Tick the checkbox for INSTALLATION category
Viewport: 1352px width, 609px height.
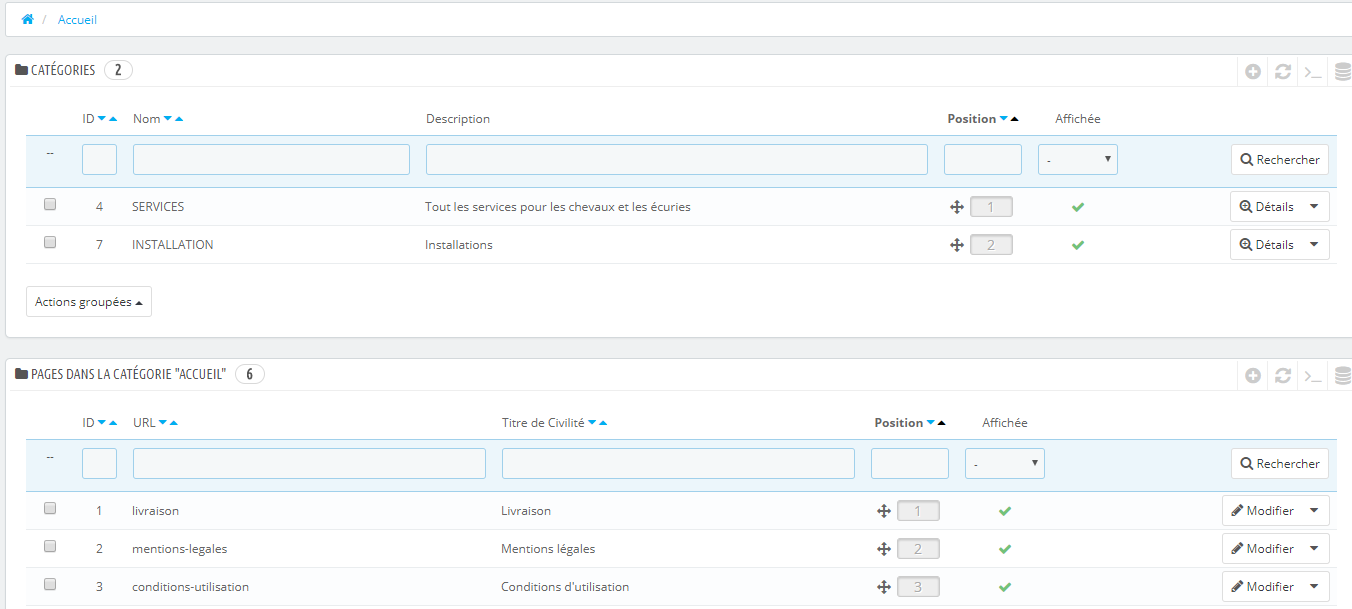coord(50,242)
